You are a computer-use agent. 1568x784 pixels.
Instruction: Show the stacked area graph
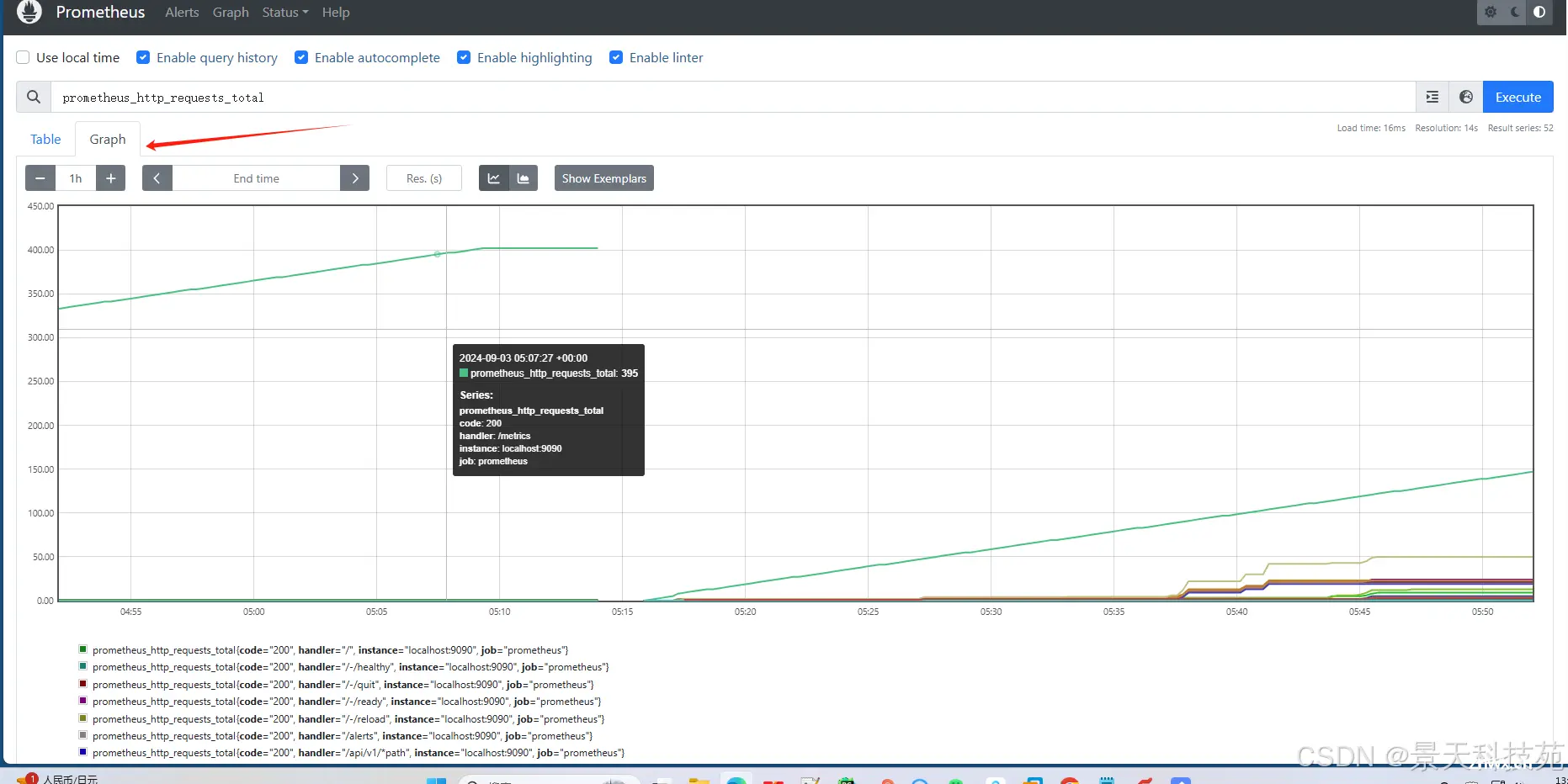524,178
